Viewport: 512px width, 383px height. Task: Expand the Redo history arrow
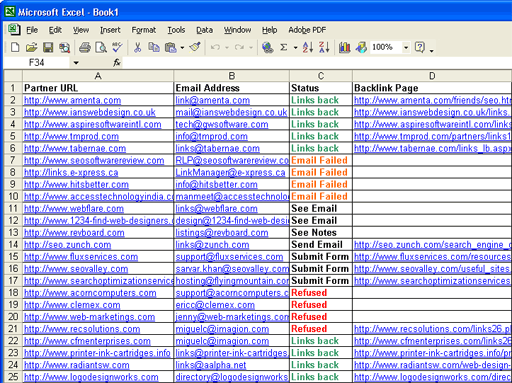251,48
